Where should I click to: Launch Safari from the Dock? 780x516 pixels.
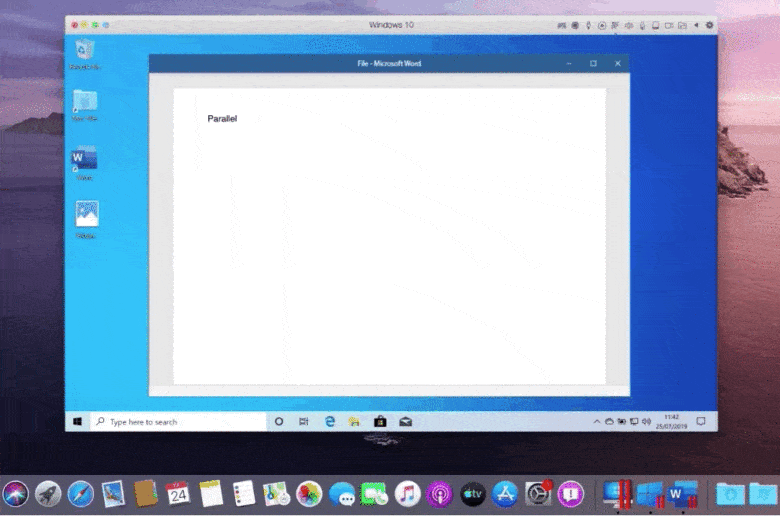[81, 494]
